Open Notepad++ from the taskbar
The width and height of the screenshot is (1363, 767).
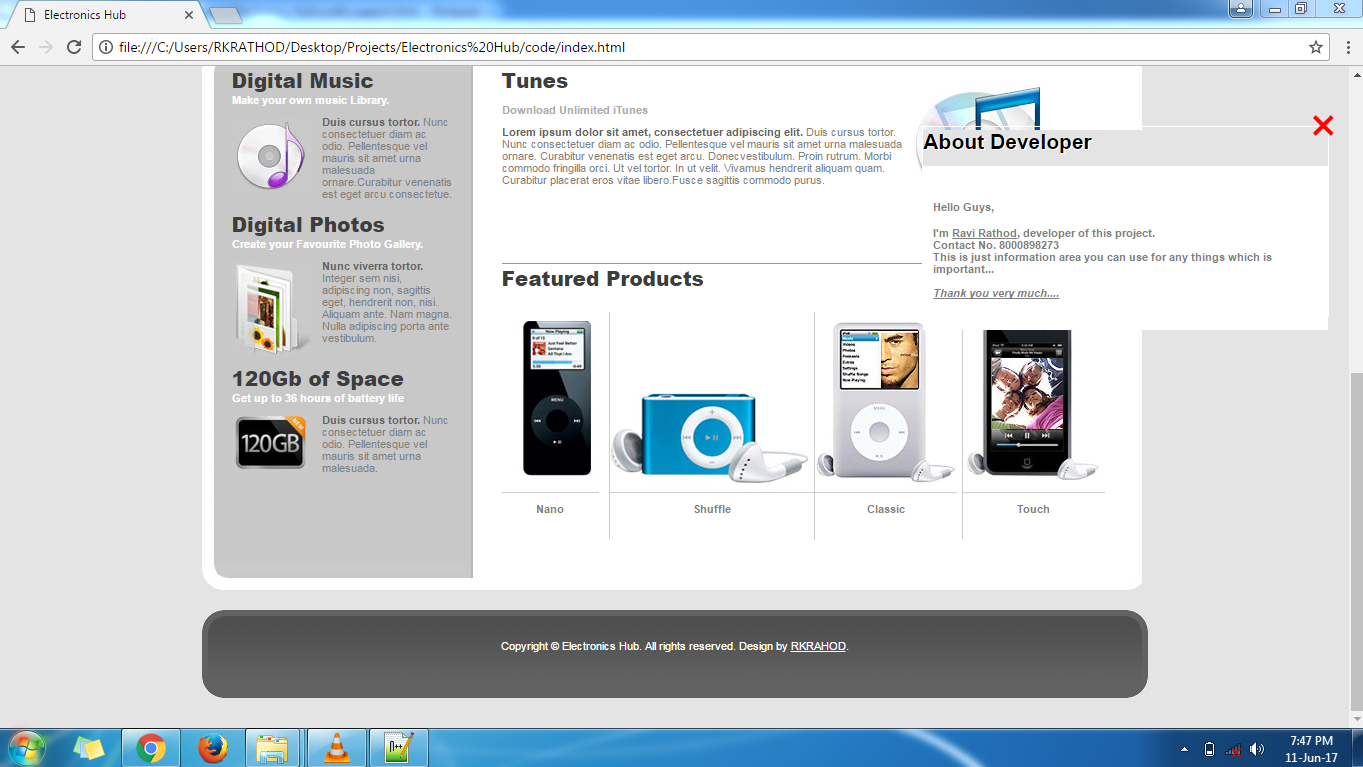(399, 748)
